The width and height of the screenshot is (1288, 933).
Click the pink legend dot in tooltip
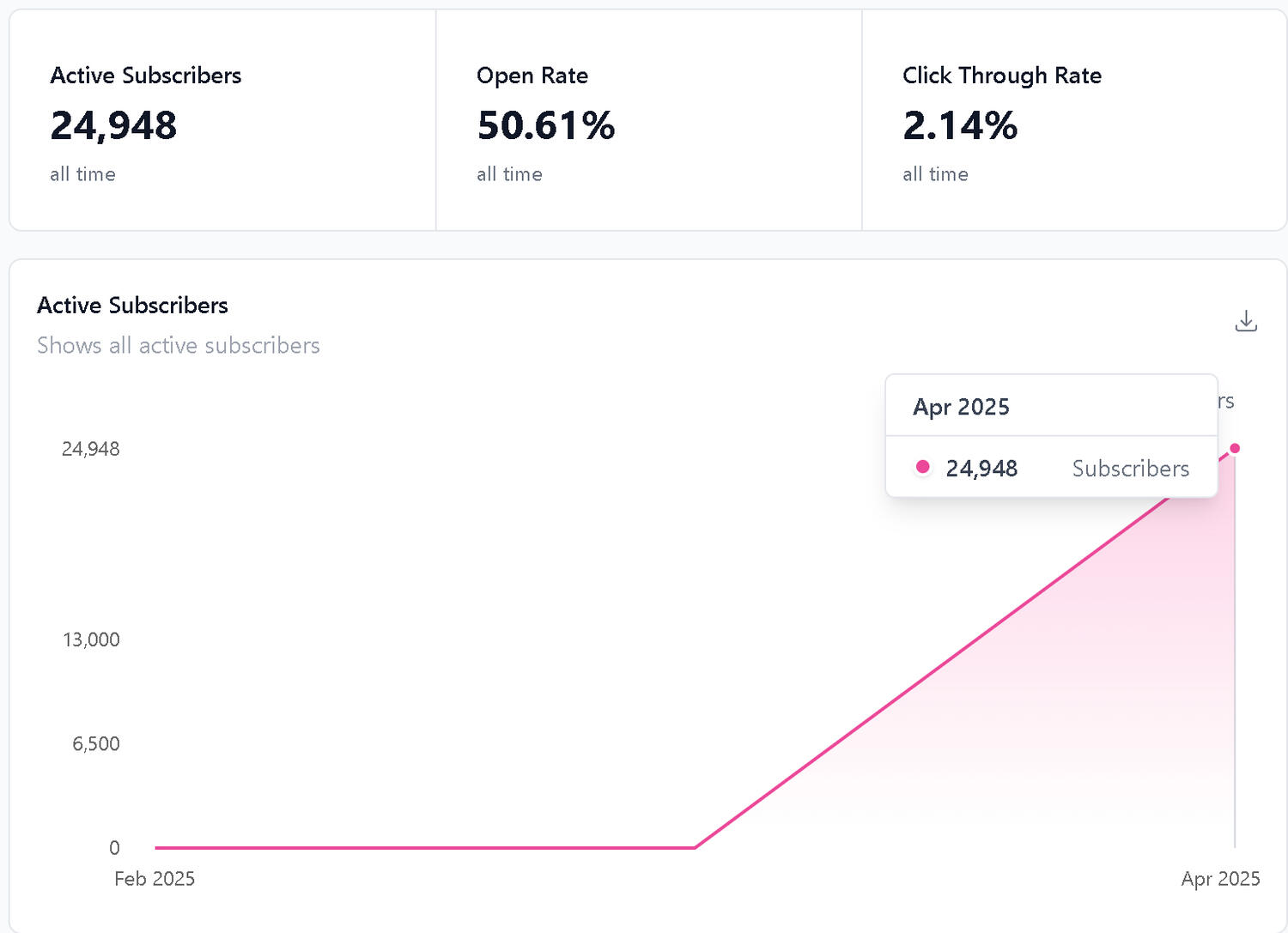(923, 467)
